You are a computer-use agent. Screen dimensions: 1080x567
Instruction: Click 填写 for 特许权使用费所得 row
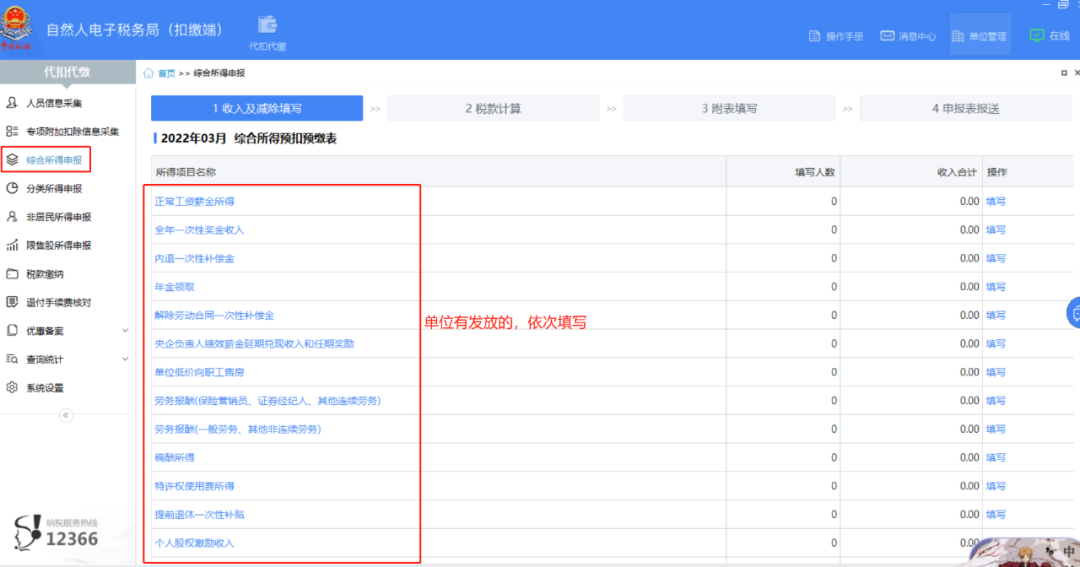pyautogui.click(x=996, y=486)
